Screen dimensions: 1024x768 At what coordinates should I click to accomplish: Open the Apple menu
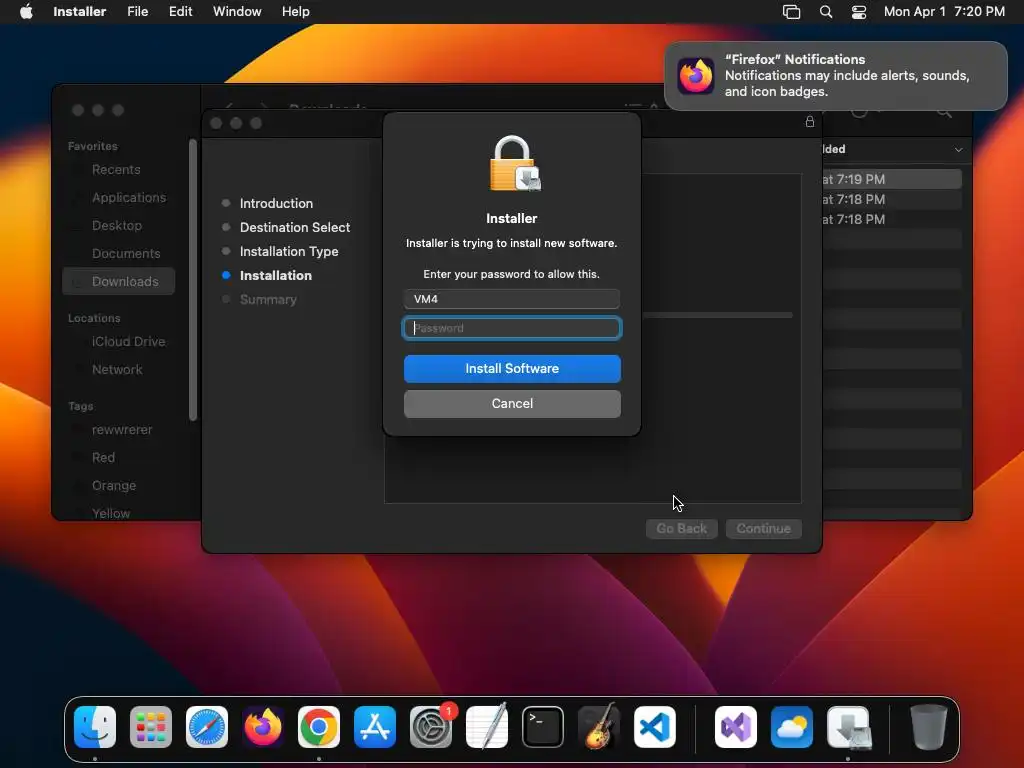click(x=26, y=12)
